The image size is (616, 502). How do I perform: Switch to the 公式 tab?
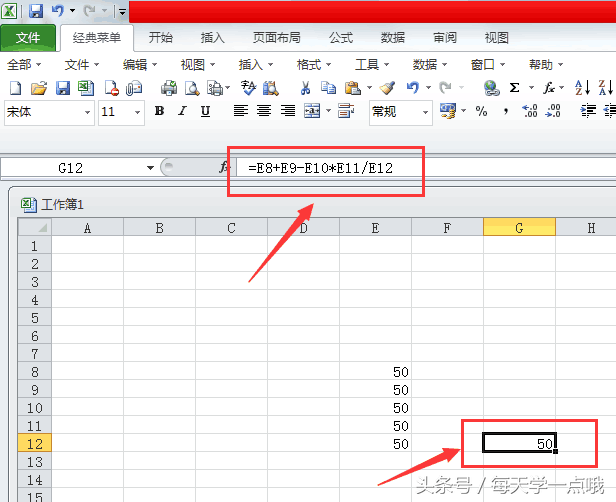pyautogui.click(x=341, y=38)
